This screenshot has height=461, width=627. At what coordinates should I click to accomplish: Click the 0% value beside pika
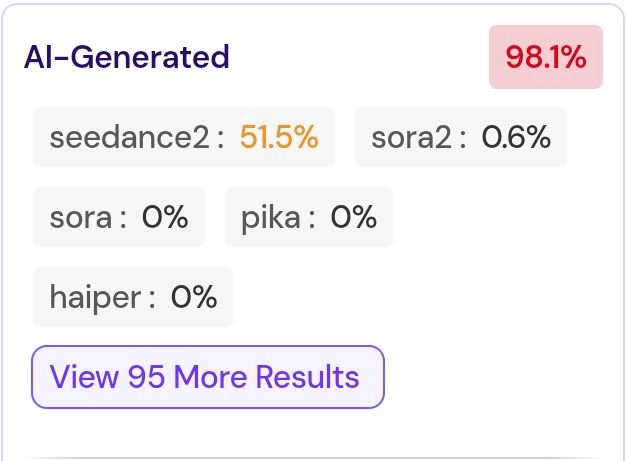(x=353, y=217)
